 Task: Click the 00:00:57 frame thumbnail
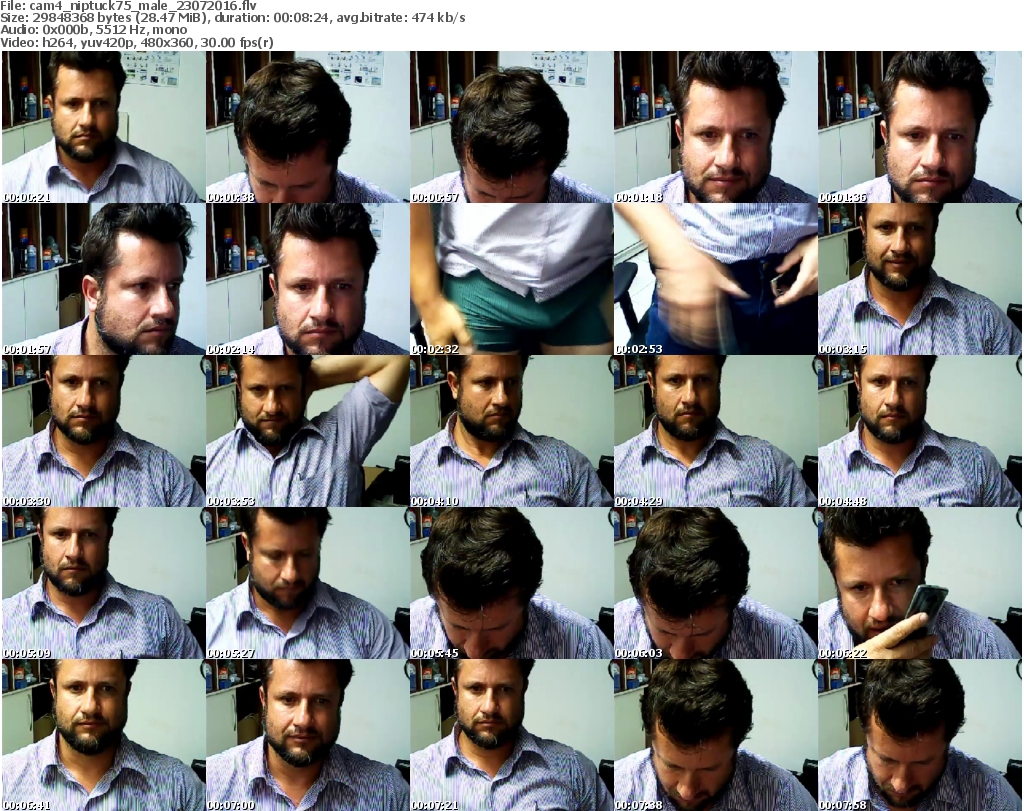tap(511, 127)
